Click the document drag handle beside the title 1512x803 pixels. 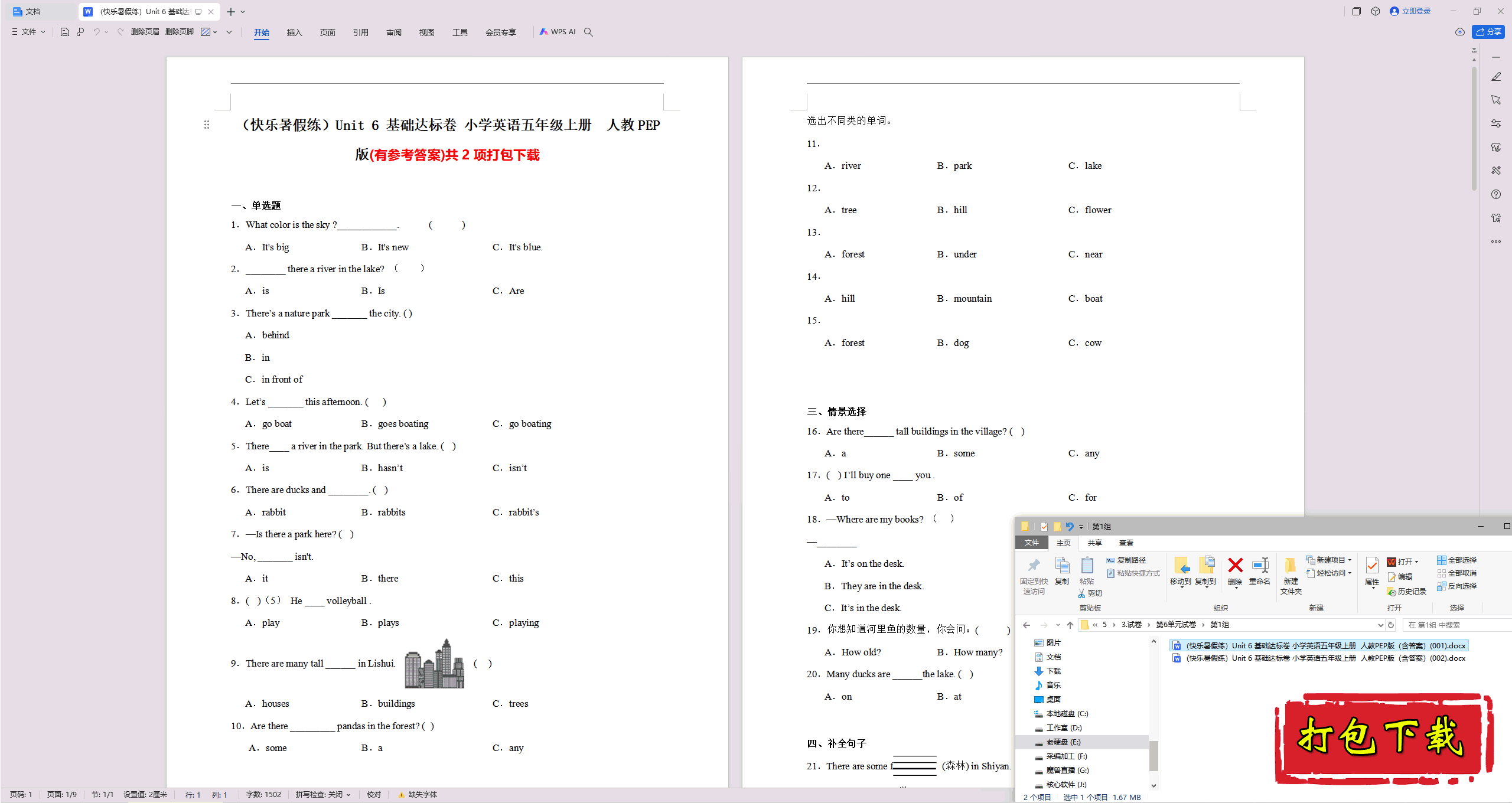[207, 125]
